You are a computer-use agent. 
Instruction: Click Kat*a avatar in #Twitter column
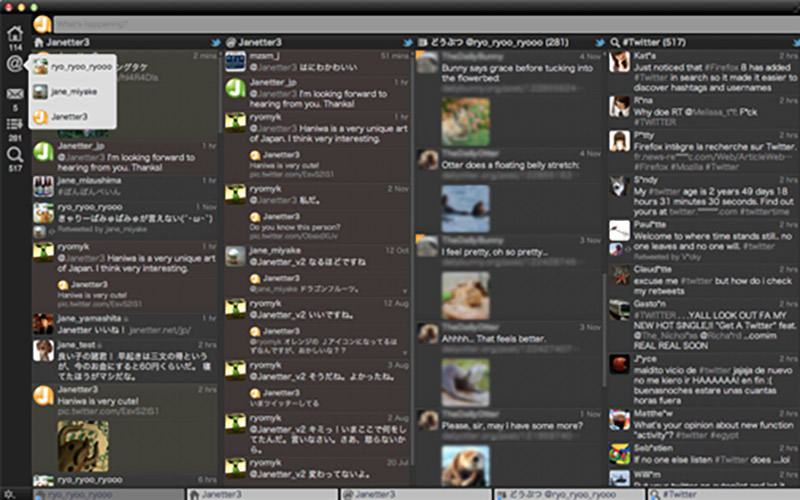click(619, 62)
